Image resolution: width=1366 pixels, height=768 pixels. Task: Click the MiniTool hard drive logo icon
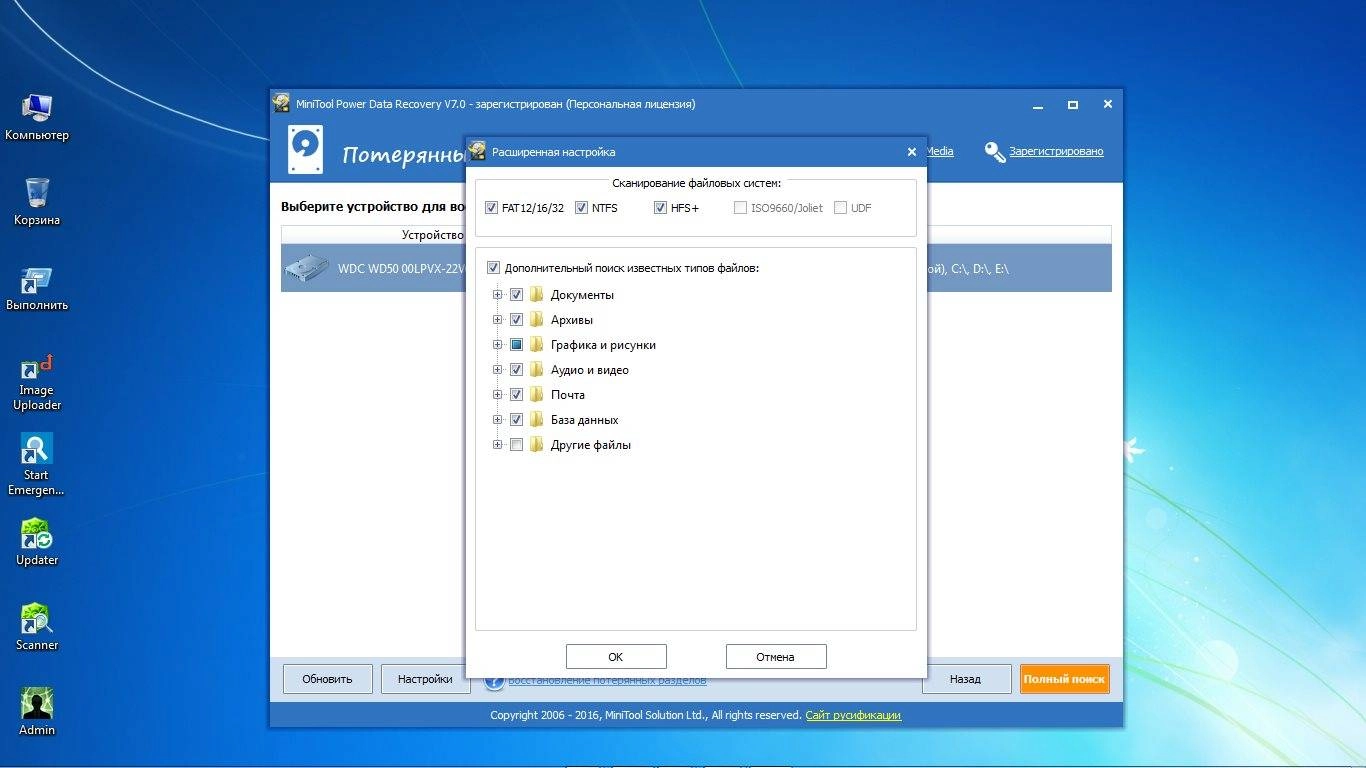point(305,150)
